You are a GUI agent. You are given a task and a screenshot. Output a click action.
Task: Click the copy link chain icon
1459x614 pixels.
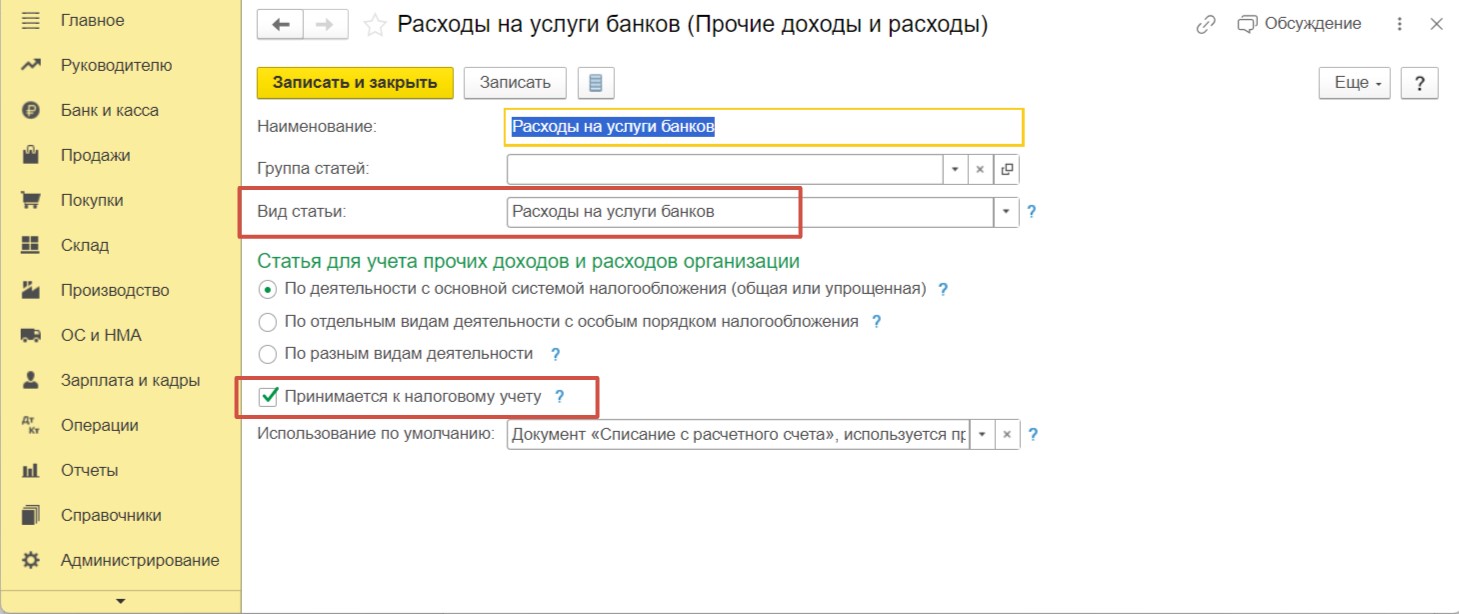point(1206,25)
